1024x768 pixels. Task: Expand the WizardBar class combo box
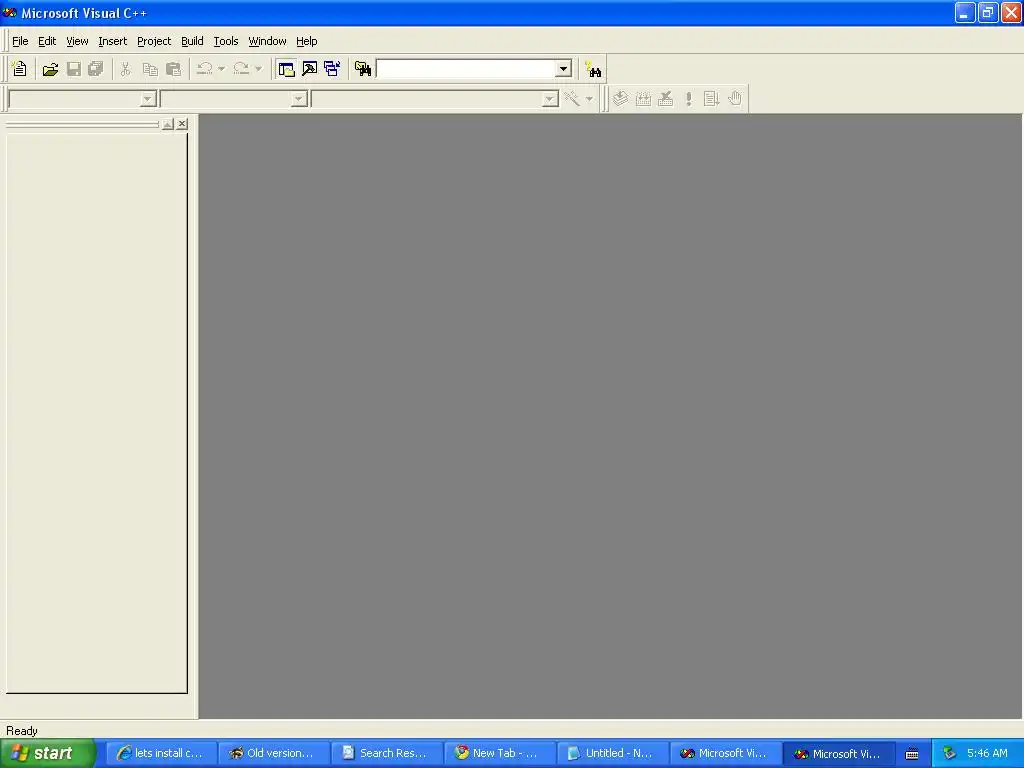pyautogui.click(x=148, y=99)
